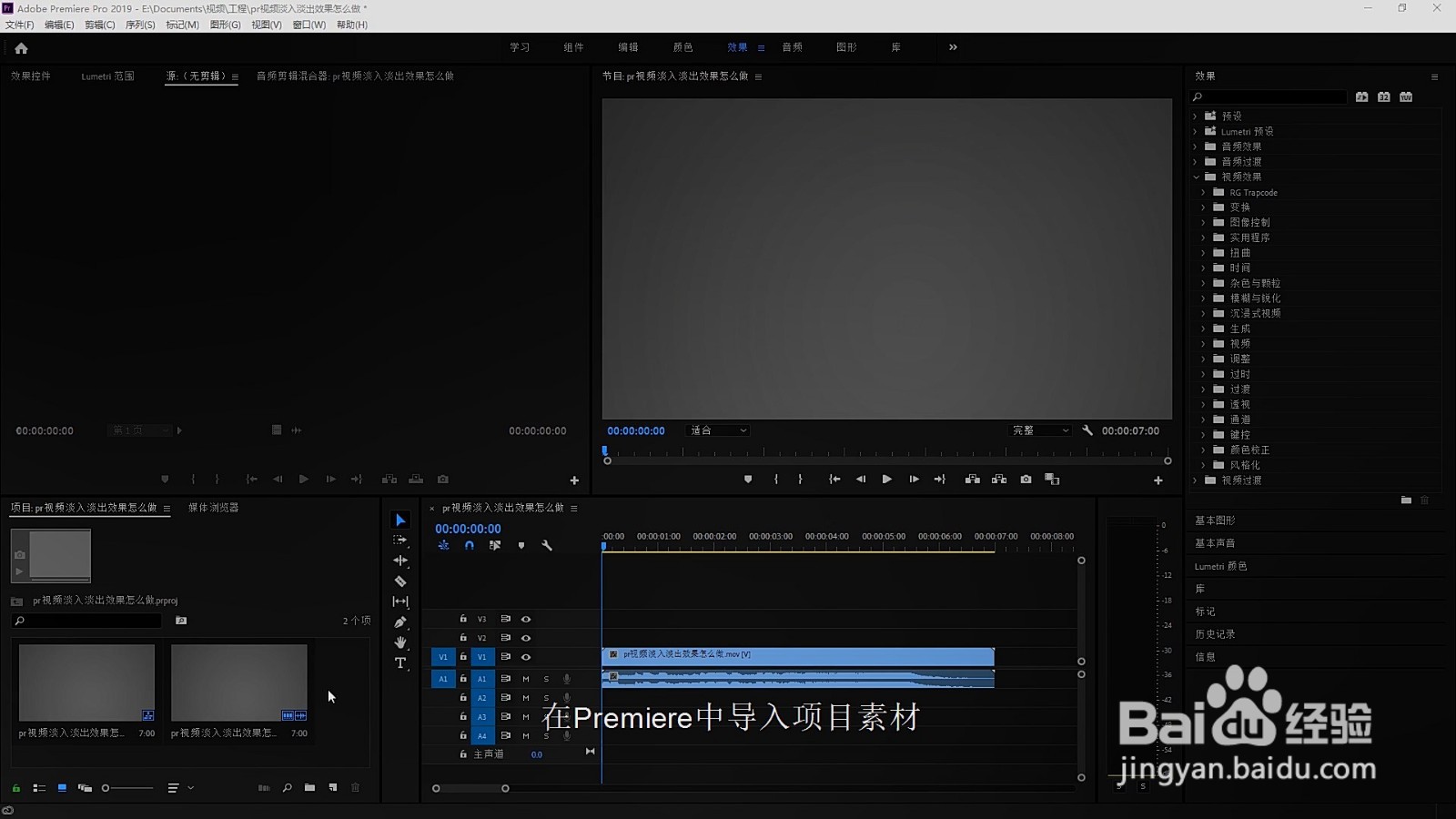Toggle snap in timeline
Screen dimensions: 1456x819
point(470,546)
